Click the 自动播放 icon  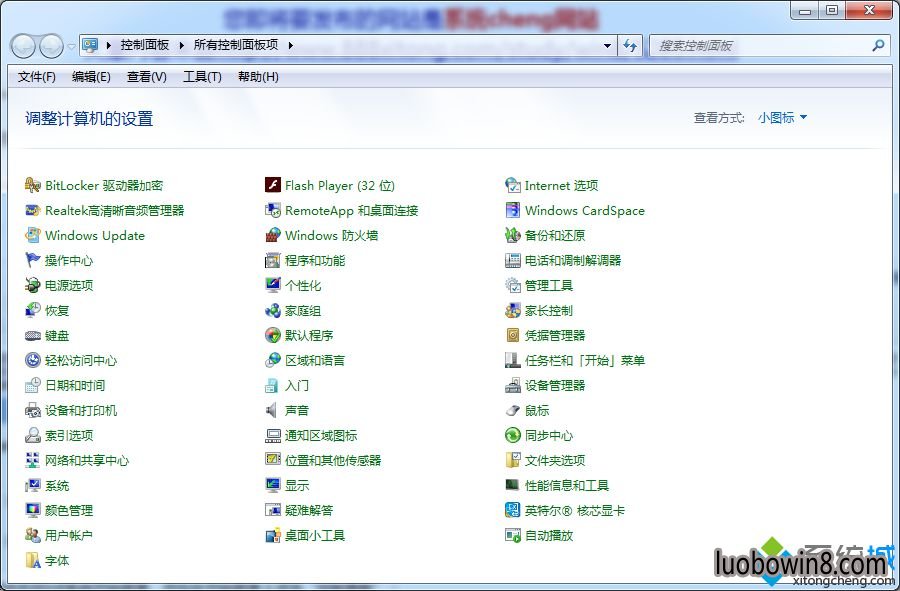[513, 535]
